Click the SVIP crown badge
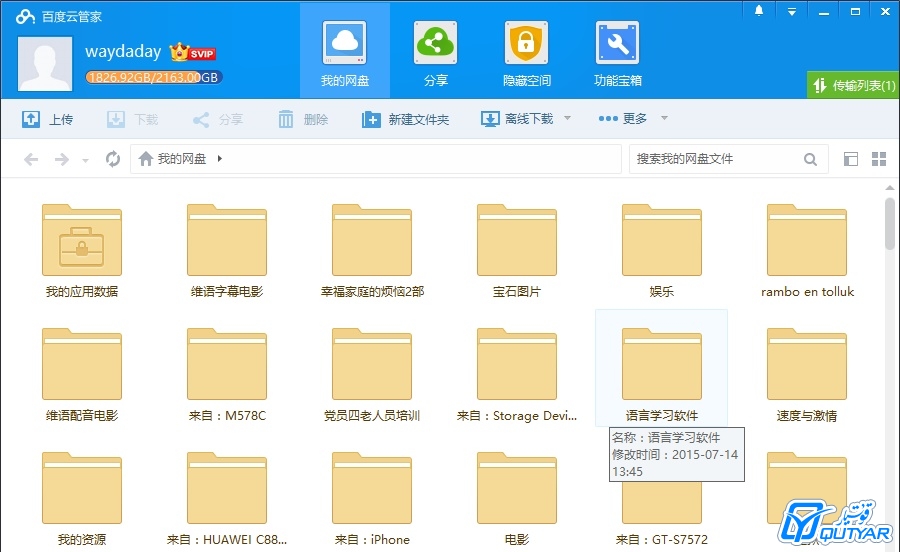 pyautogui.click(x=192, y=52)
